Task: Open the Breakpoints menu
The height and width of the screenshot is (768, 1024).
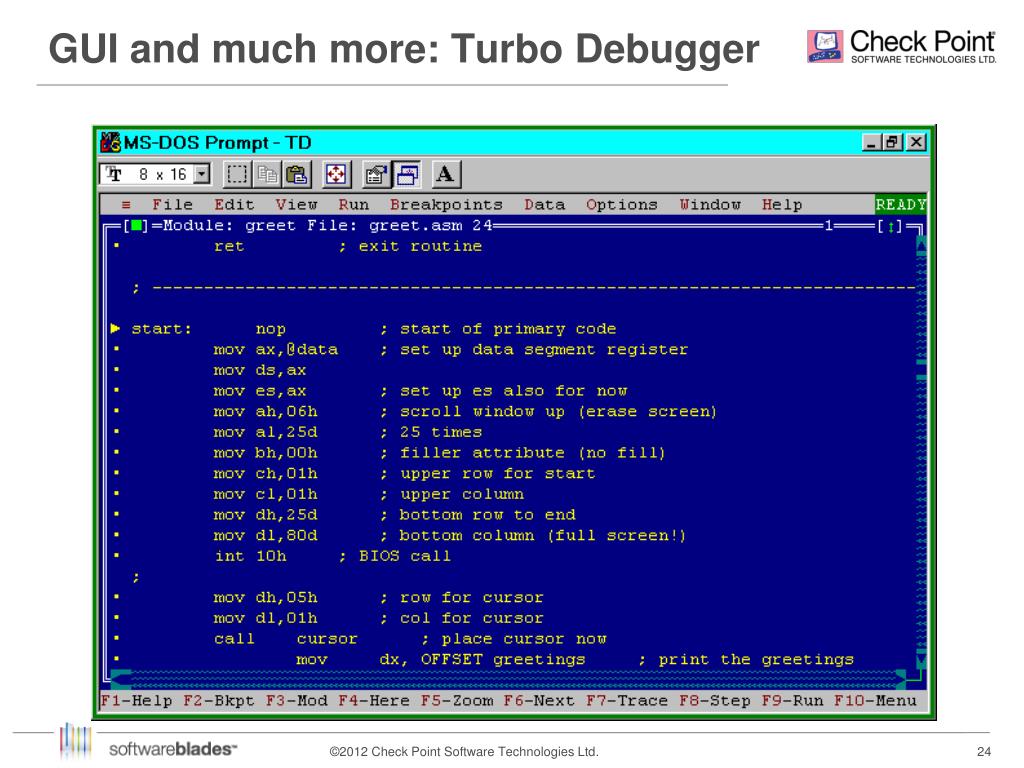Action: pyautogui.click(x=446, y=205)
